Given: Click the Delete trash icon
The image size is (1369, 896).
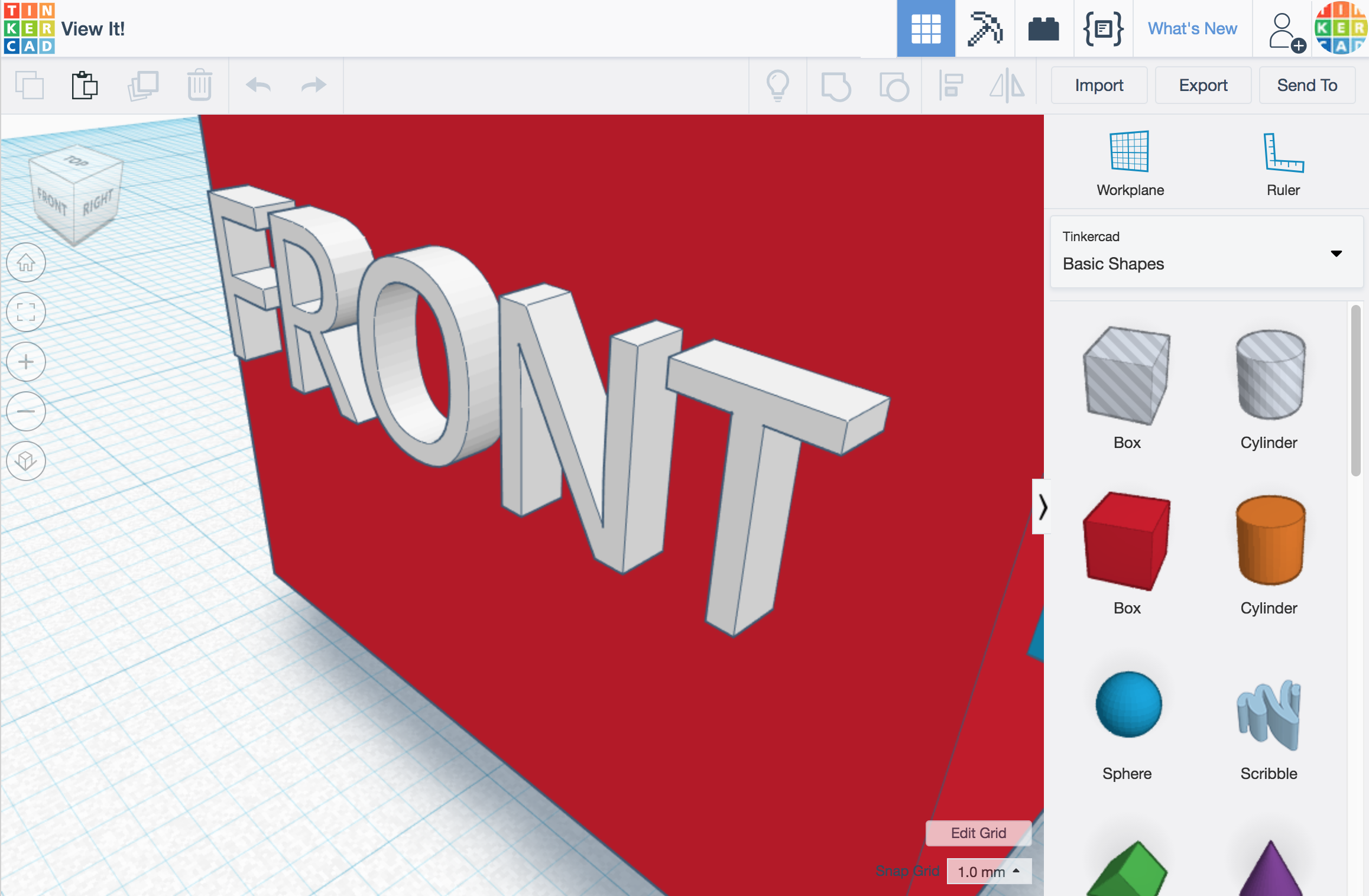Looking at the screenshot, I should click(x=199, y=85).
